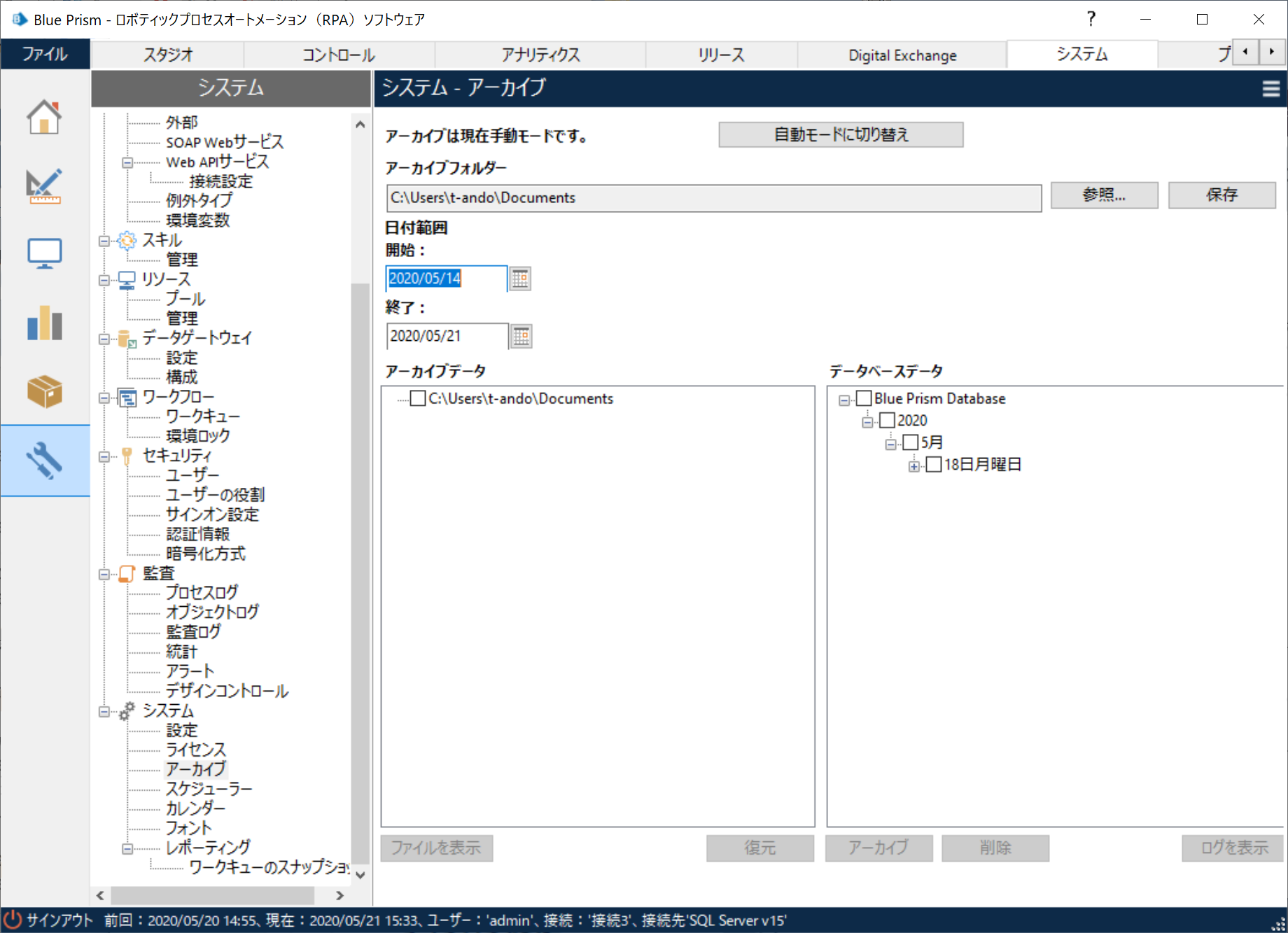Click the 参照... browse button
The image size is (1288, 933).
pyautogui.click(x=1104, y=195)
